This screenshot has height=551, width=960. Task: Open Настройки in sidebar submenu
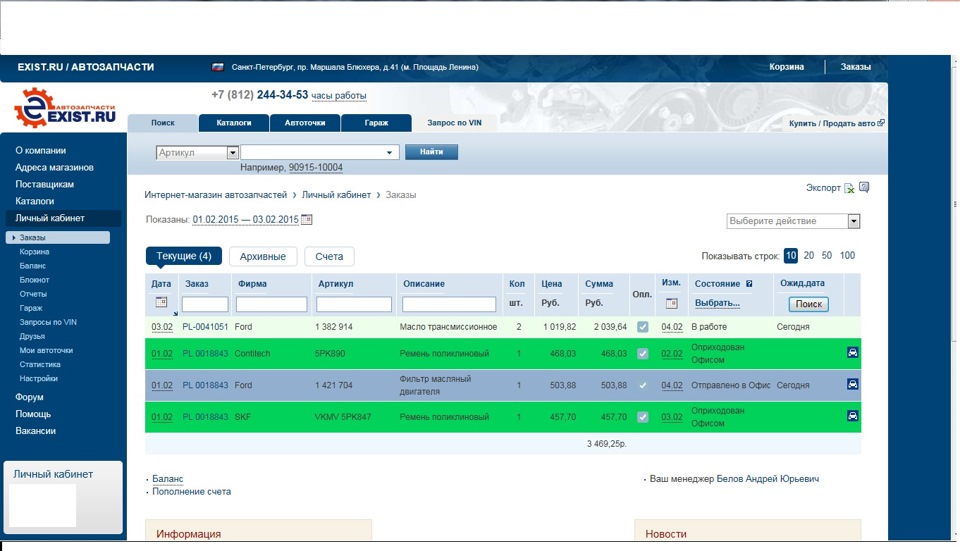[x=39, y=378]
